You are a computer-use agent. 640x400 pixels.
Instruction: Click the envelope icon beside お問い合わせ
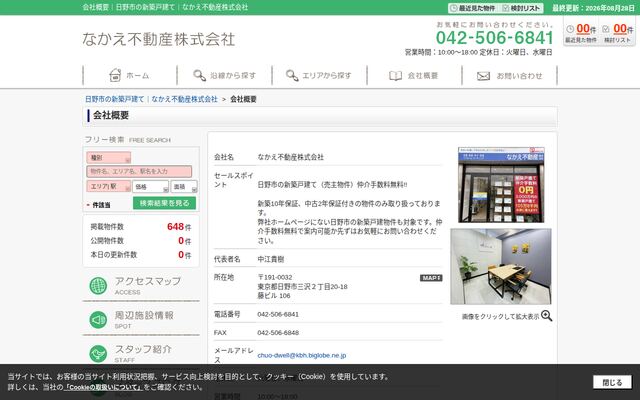(483, 76)
